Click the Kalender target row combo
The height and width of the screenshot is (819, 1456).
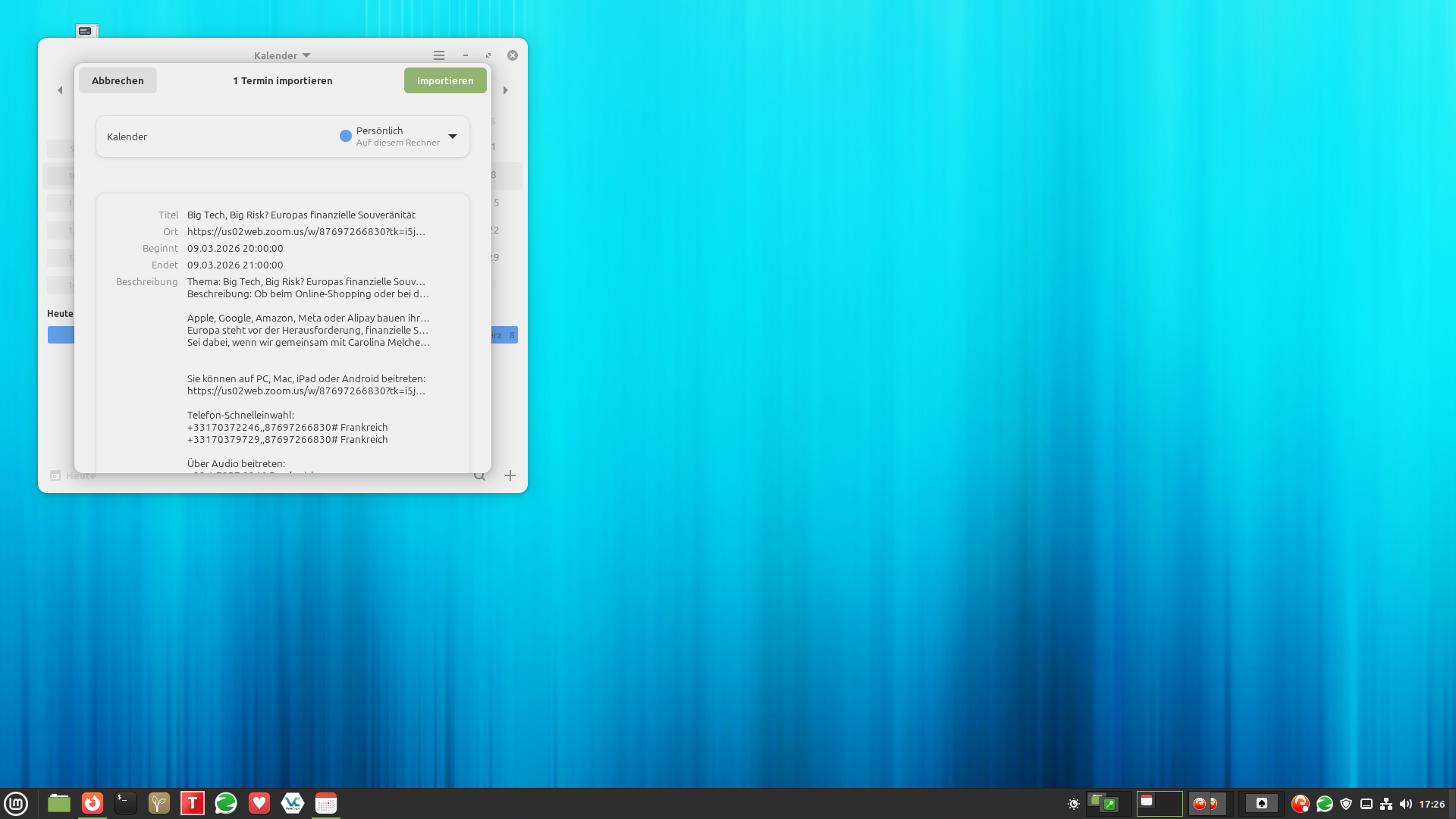[282, 136]
